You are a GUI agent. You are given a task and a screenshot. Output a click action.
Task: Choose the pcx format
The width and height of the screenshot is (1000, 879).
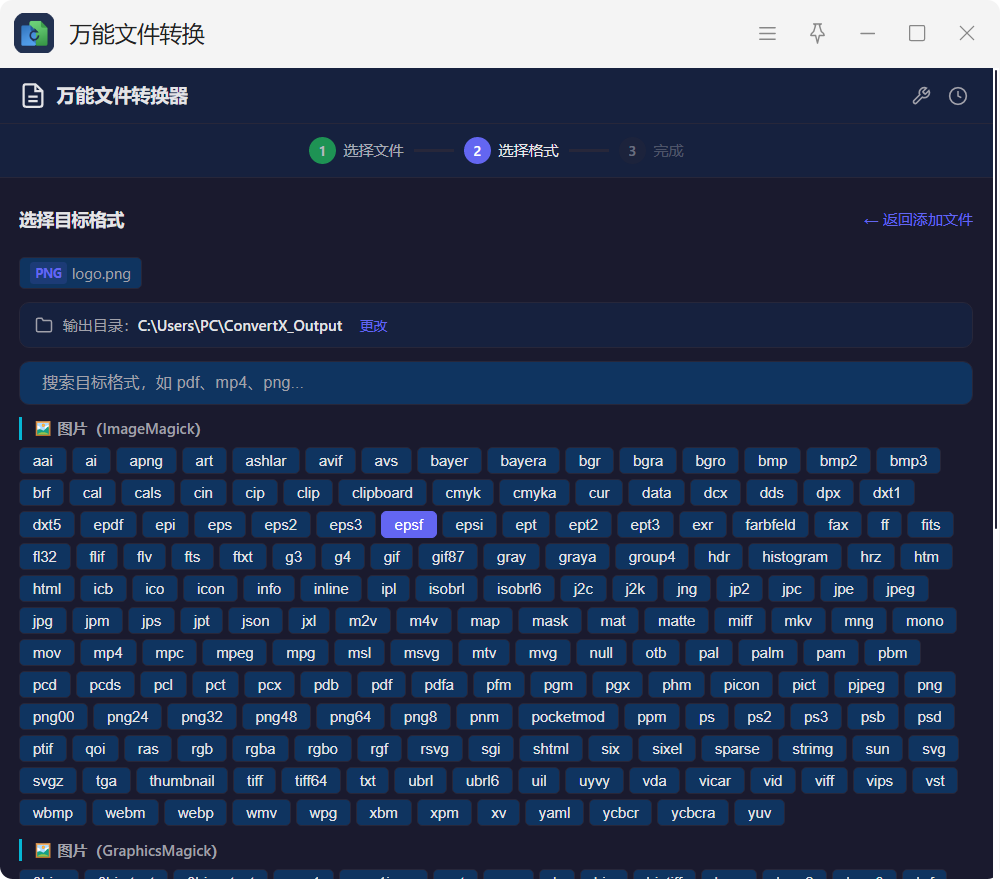pos(269,685)
